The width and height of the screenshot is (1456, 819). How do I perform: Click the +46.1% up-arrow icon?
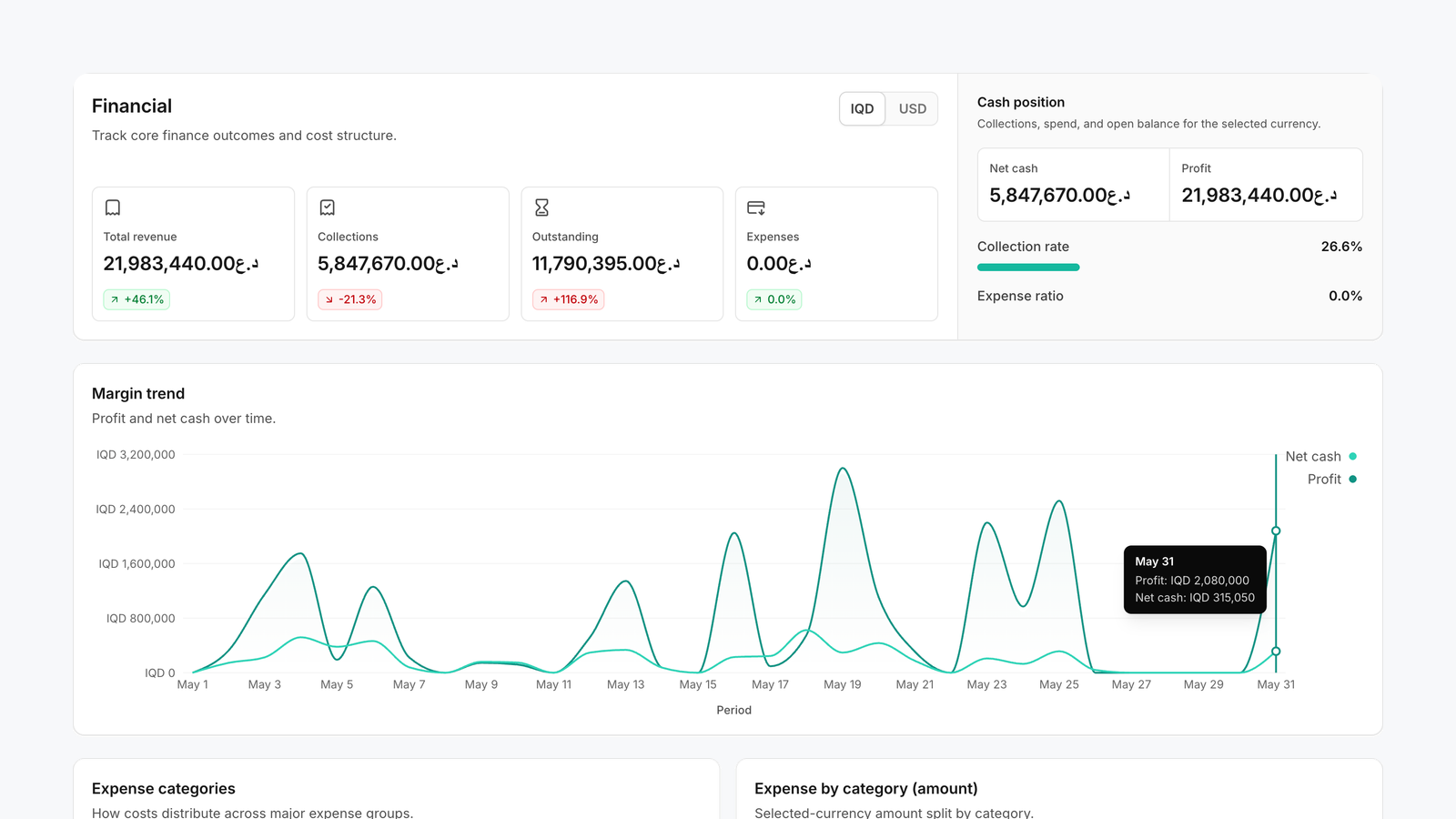coord(115,299)
